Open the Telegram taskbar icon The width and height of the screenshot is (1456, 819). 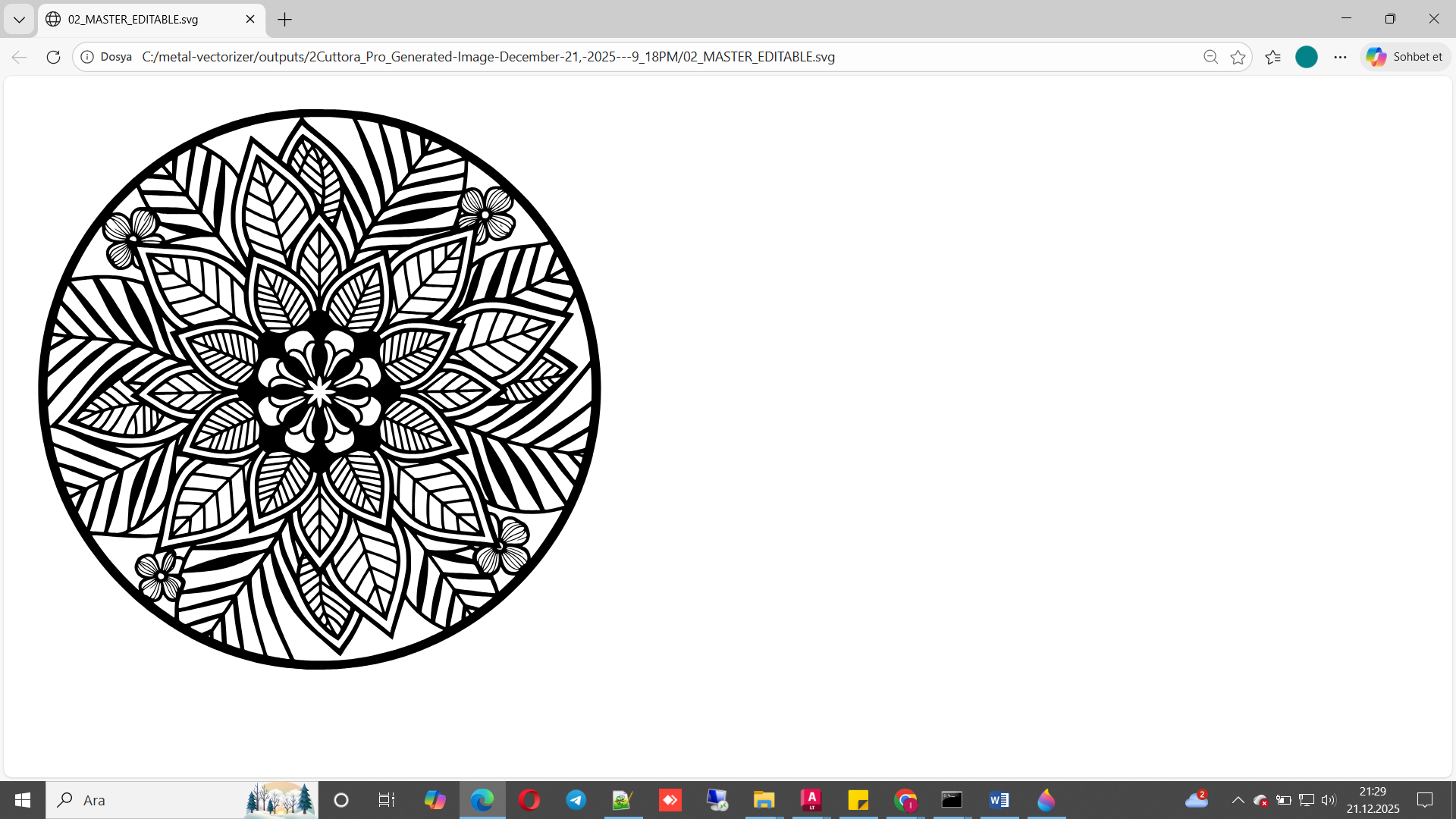pyautogui.click(x=576, y=800)
